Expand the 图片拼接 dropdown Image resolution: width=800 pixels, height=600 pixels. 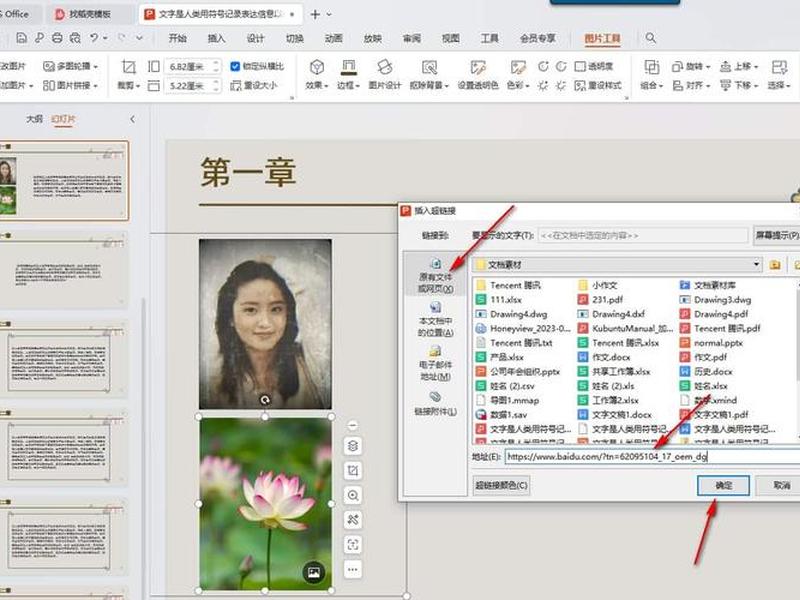click(95, 86)
